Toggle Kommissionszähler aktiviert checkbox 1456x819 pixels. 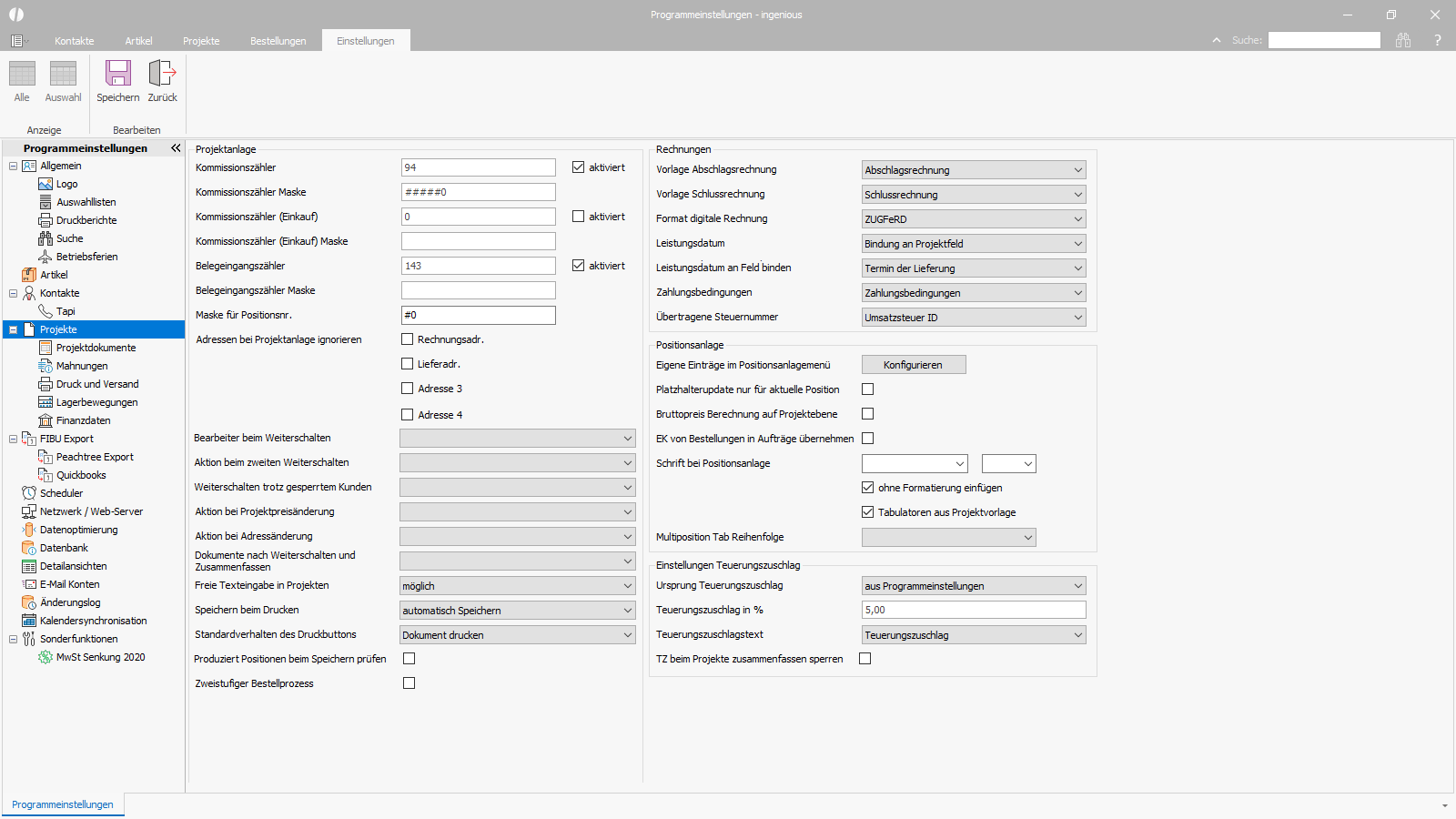click(578, 167)
